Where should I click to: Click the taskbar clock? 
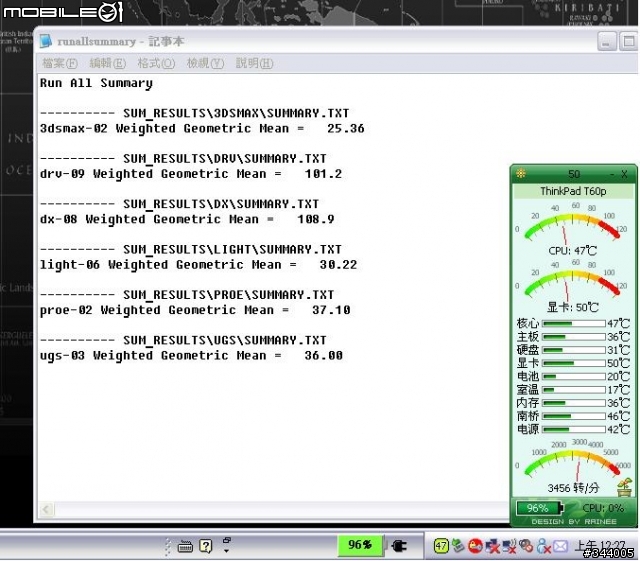[600, 546]
